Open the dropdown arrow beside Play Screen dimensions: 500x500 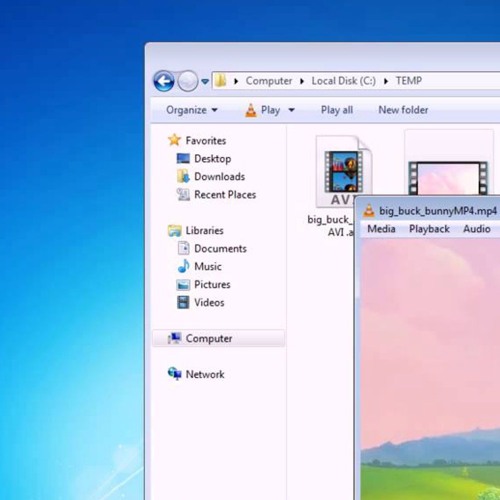pos(291,110)
